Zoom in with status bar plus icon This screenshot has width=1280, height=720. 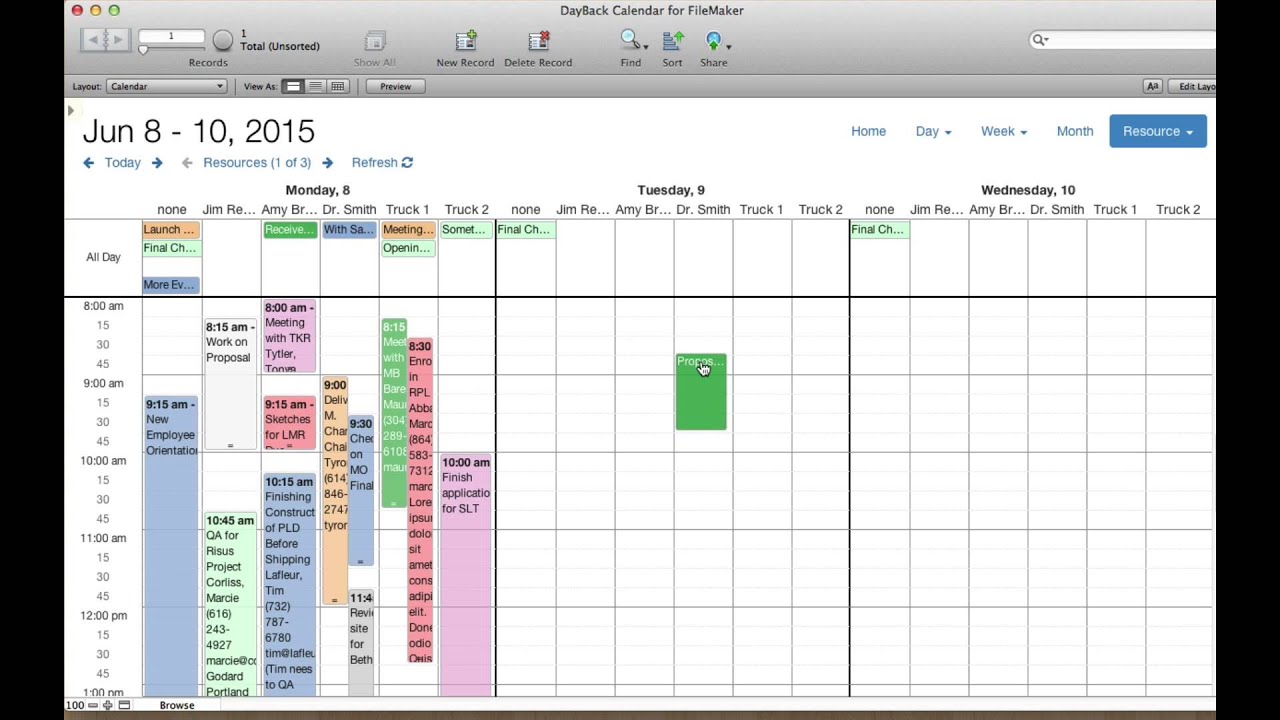click(x=108, y=705)
